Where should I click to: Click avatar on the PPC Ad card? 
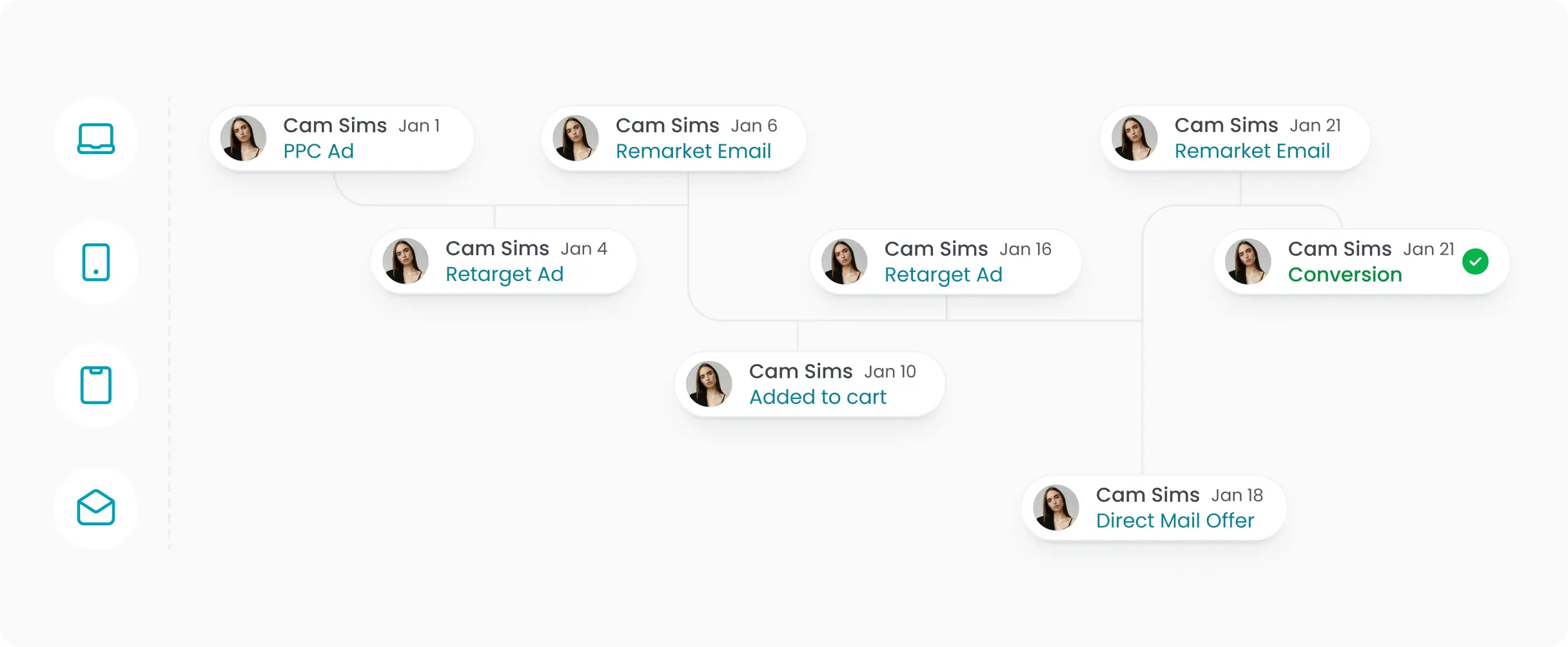[244, 139]
